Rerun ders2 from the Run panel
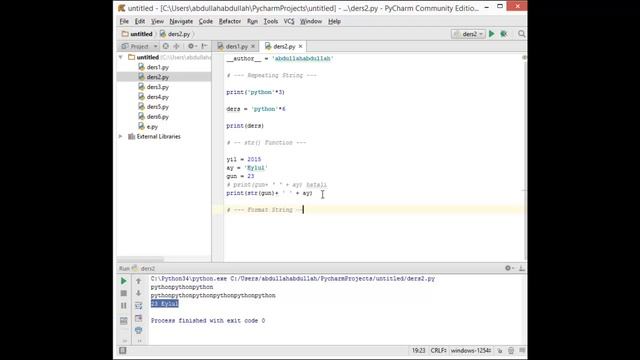The width and height of the screenshot is (640, 360). coord(124,281)
